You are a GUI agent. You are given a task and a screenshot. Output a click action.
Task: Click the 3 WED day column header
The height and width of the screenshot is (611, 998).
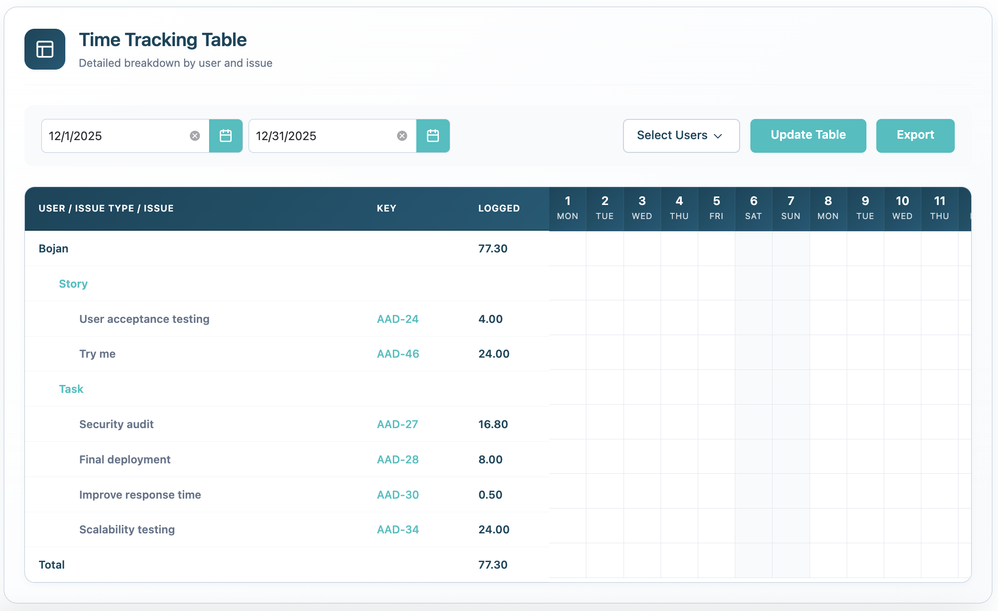tap(642, 208)
